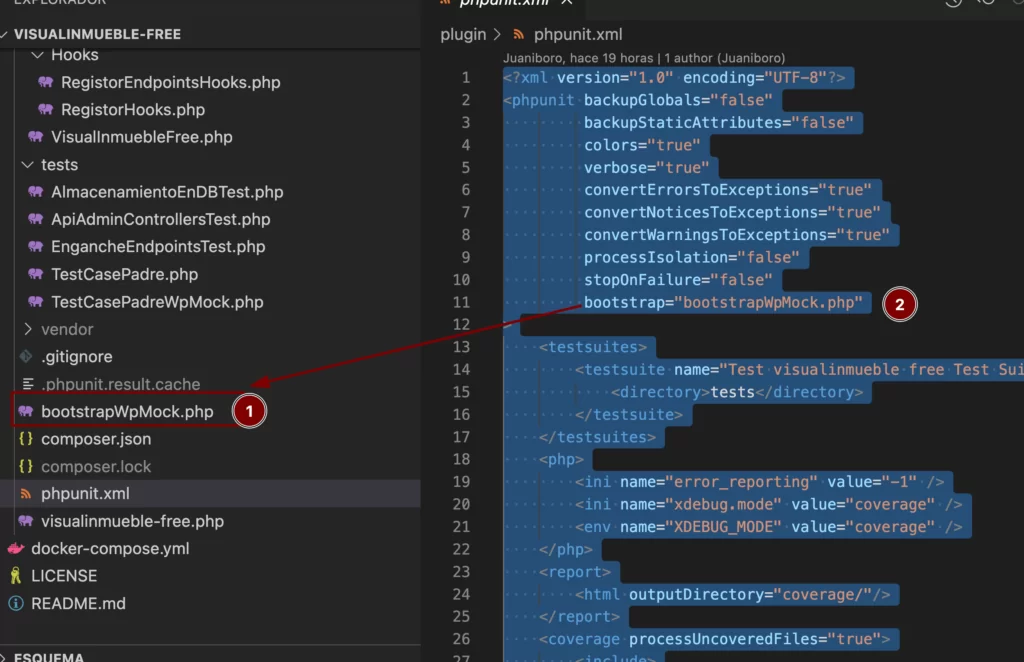Screen dimensions: 1024x662
Task: Click PHP elephant icon of TestCasePadre.php
Action: (x=35, y=274)
